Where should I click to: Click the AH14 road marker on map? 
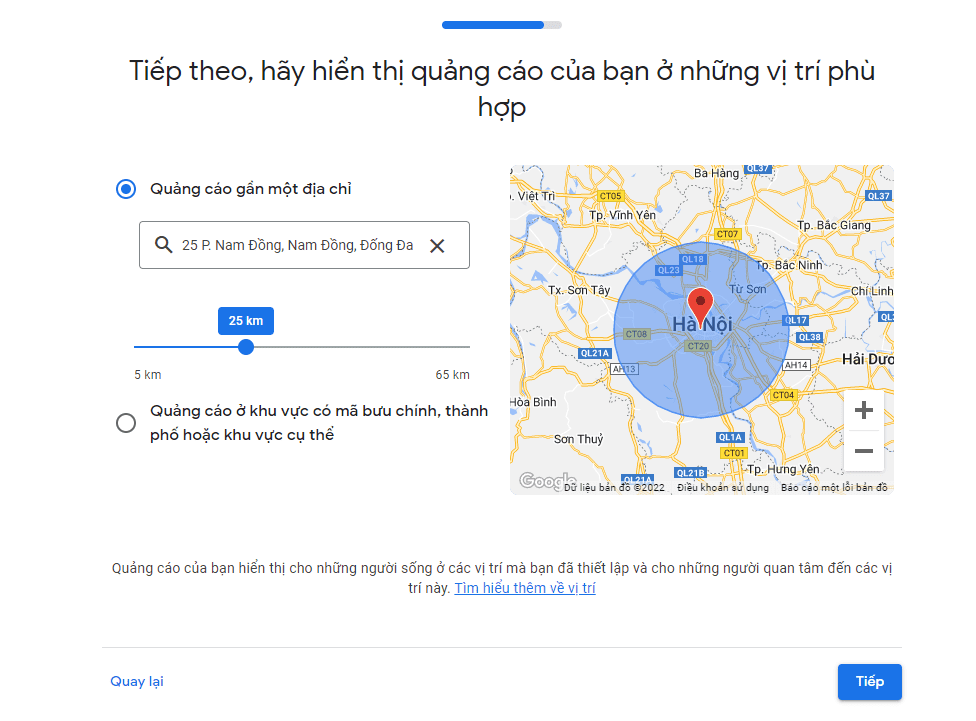796,365
